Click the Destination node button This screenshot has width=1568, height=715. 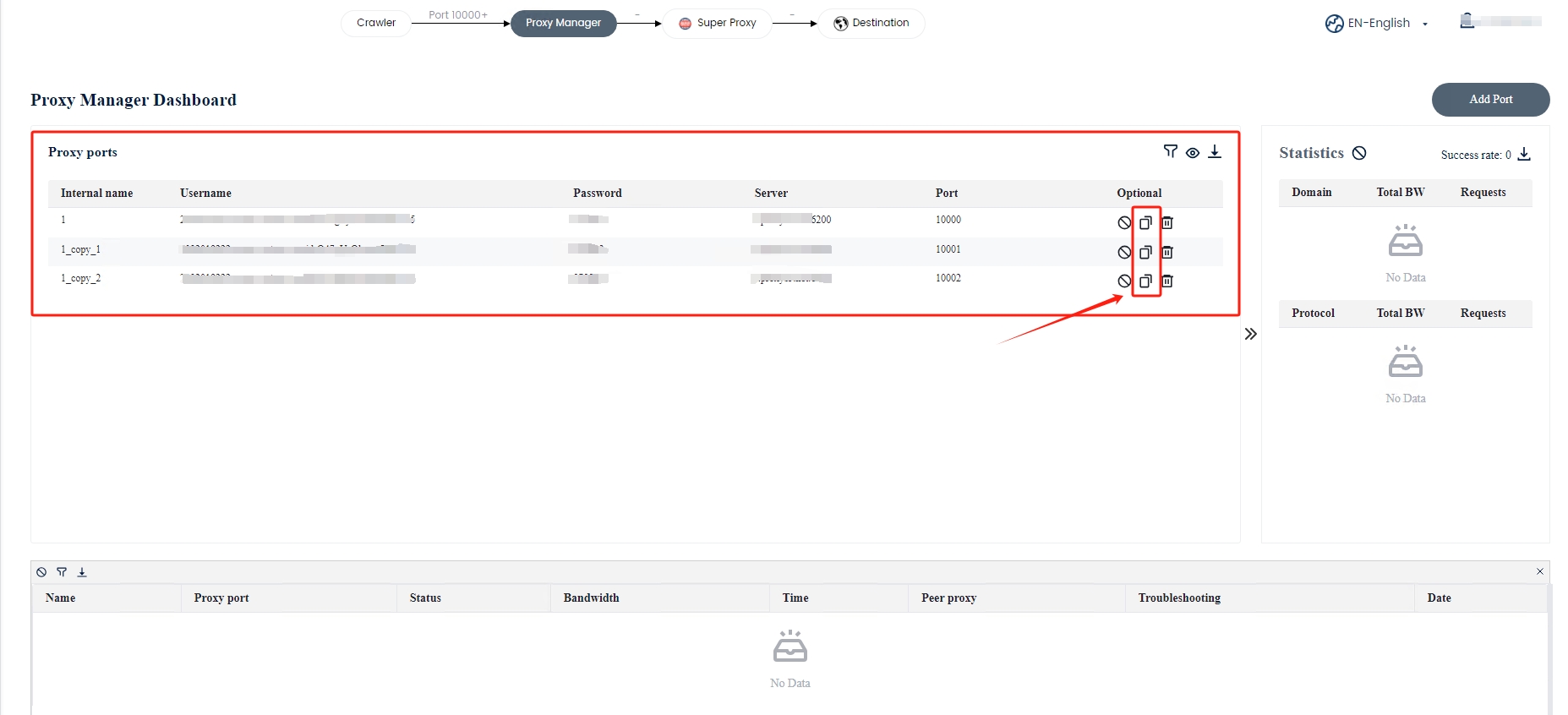(871, 23)
